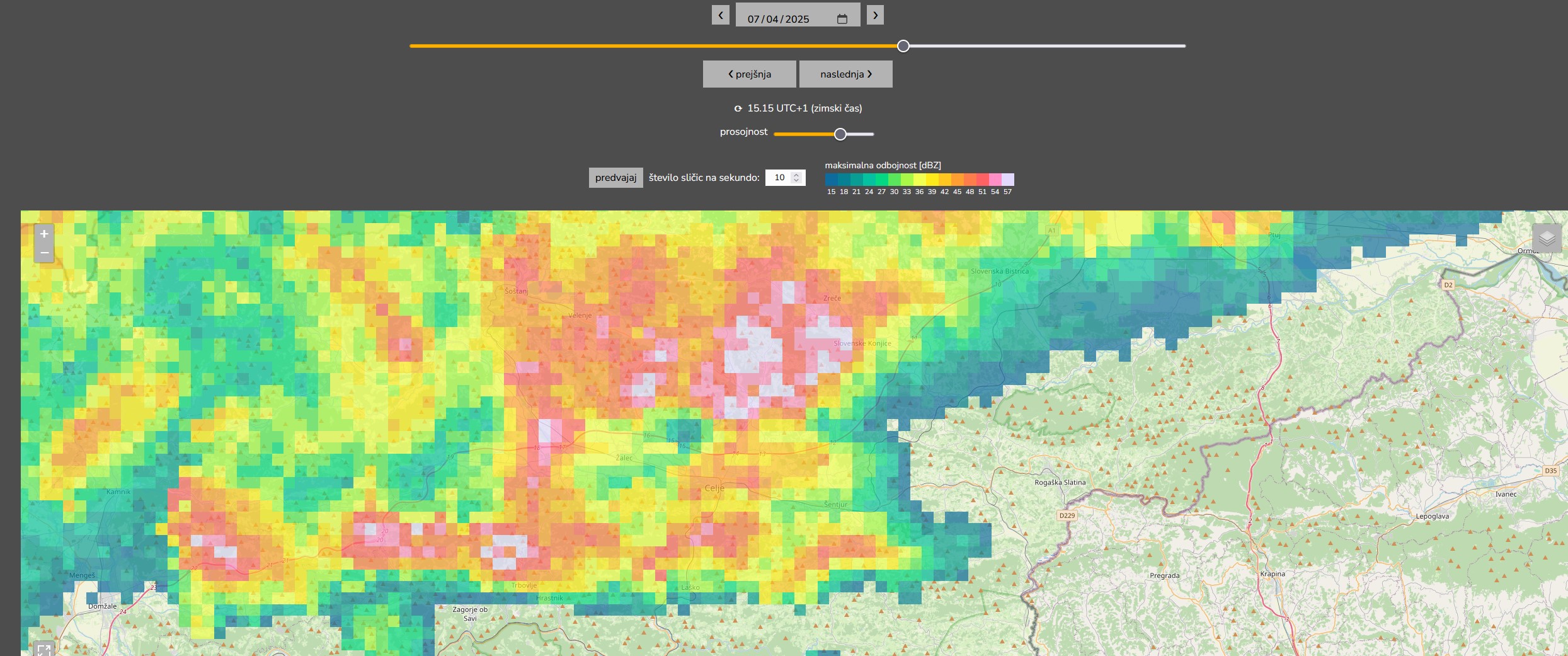Click the refresh icon beside 15.15 time
1568x656 pixels.
click(738, 108)
